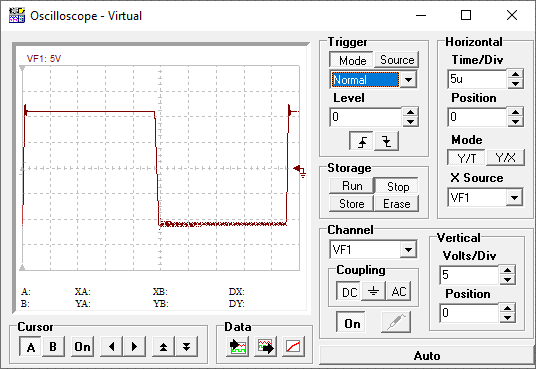Image resolution: width=536 pixels, height=369 pixels.
Task: Click trigger Source button
Action: pos(397,60)
